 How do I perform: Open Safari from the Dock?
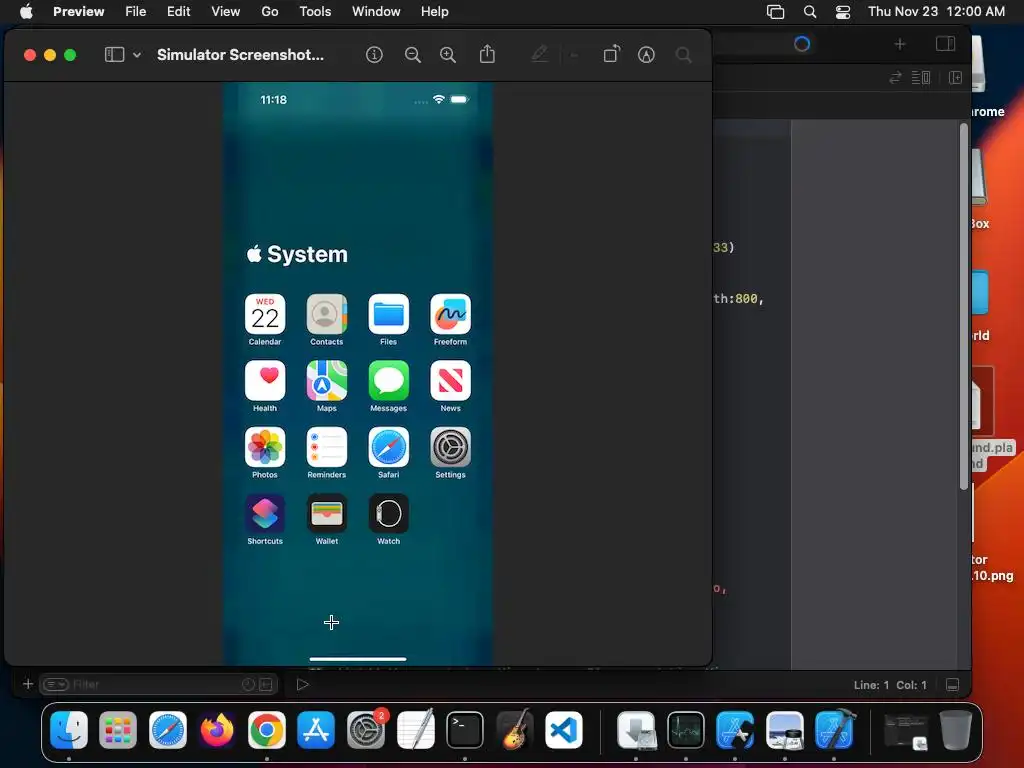pyautogui.click(x=168, y=730)
